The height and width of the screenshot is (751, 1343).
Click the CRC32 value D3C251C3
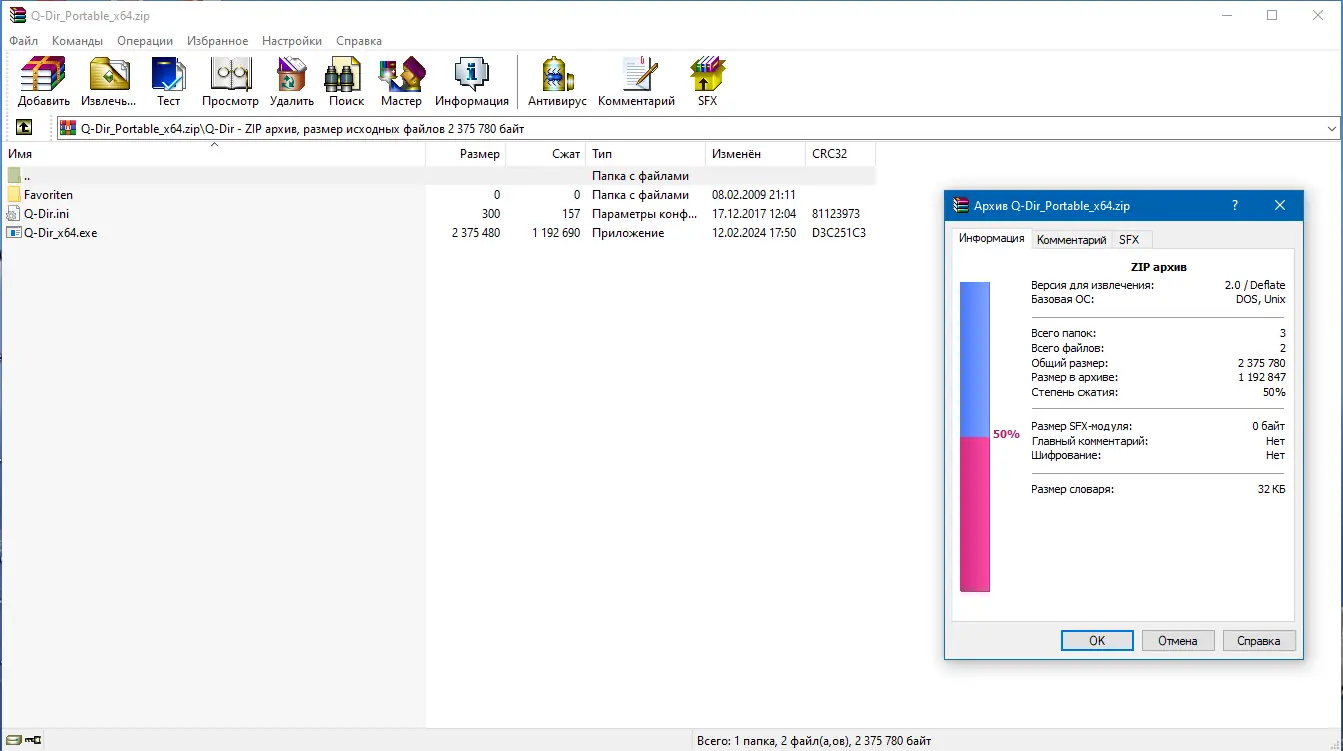[x=839, y=233]
